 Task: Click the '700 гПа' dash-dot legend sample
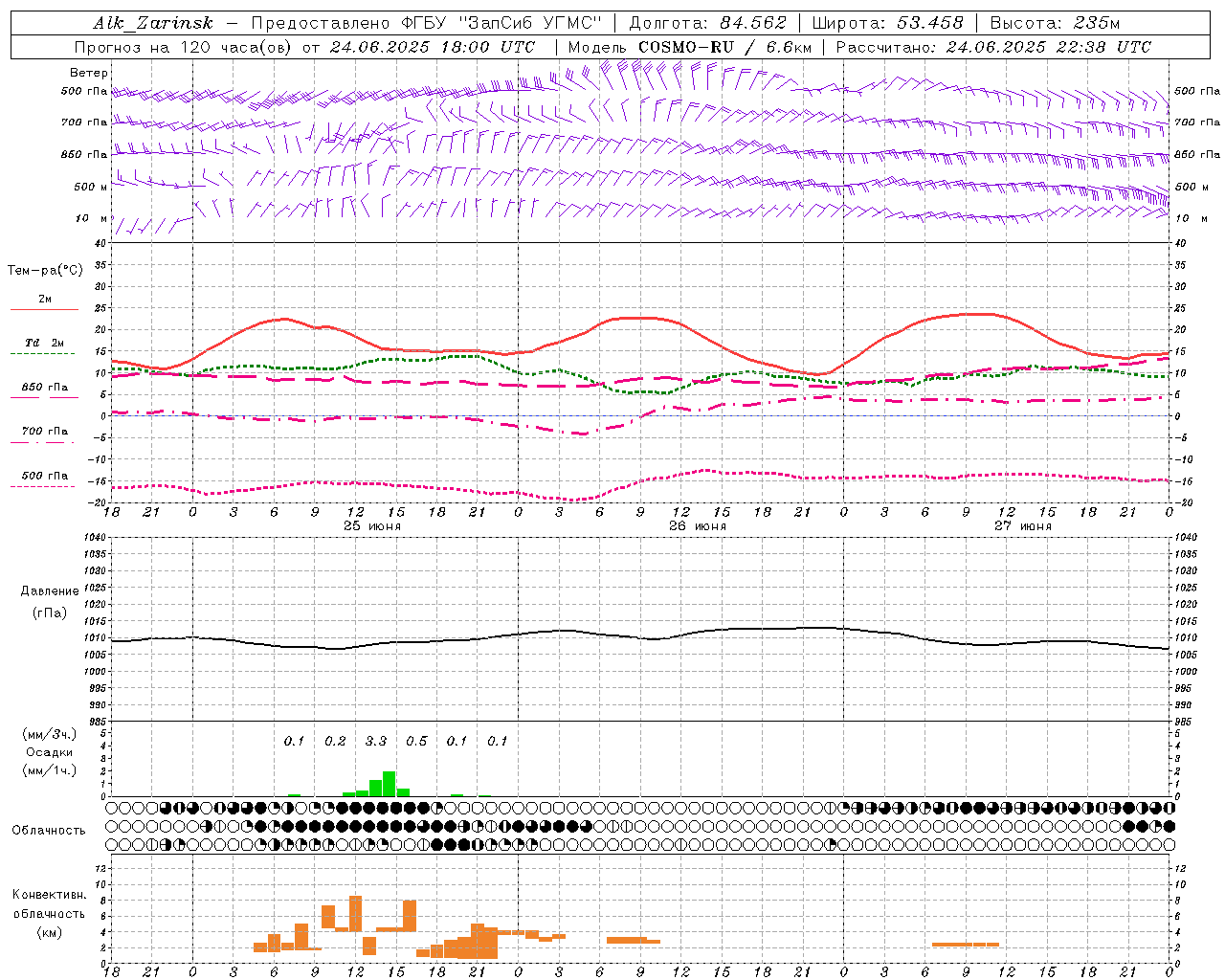[44, 442]
